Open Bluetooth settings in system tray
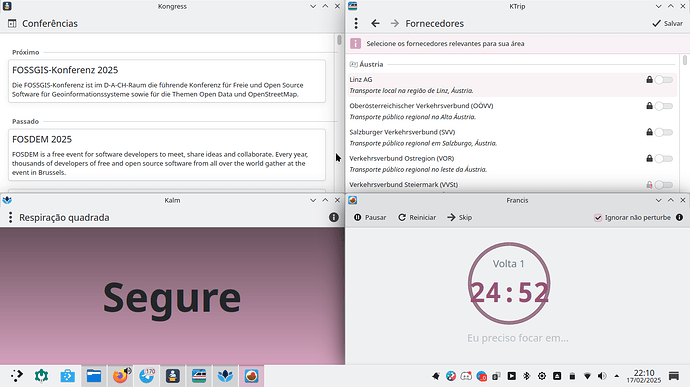The width and height of the screenshot is (690, 387). point(526,376)
